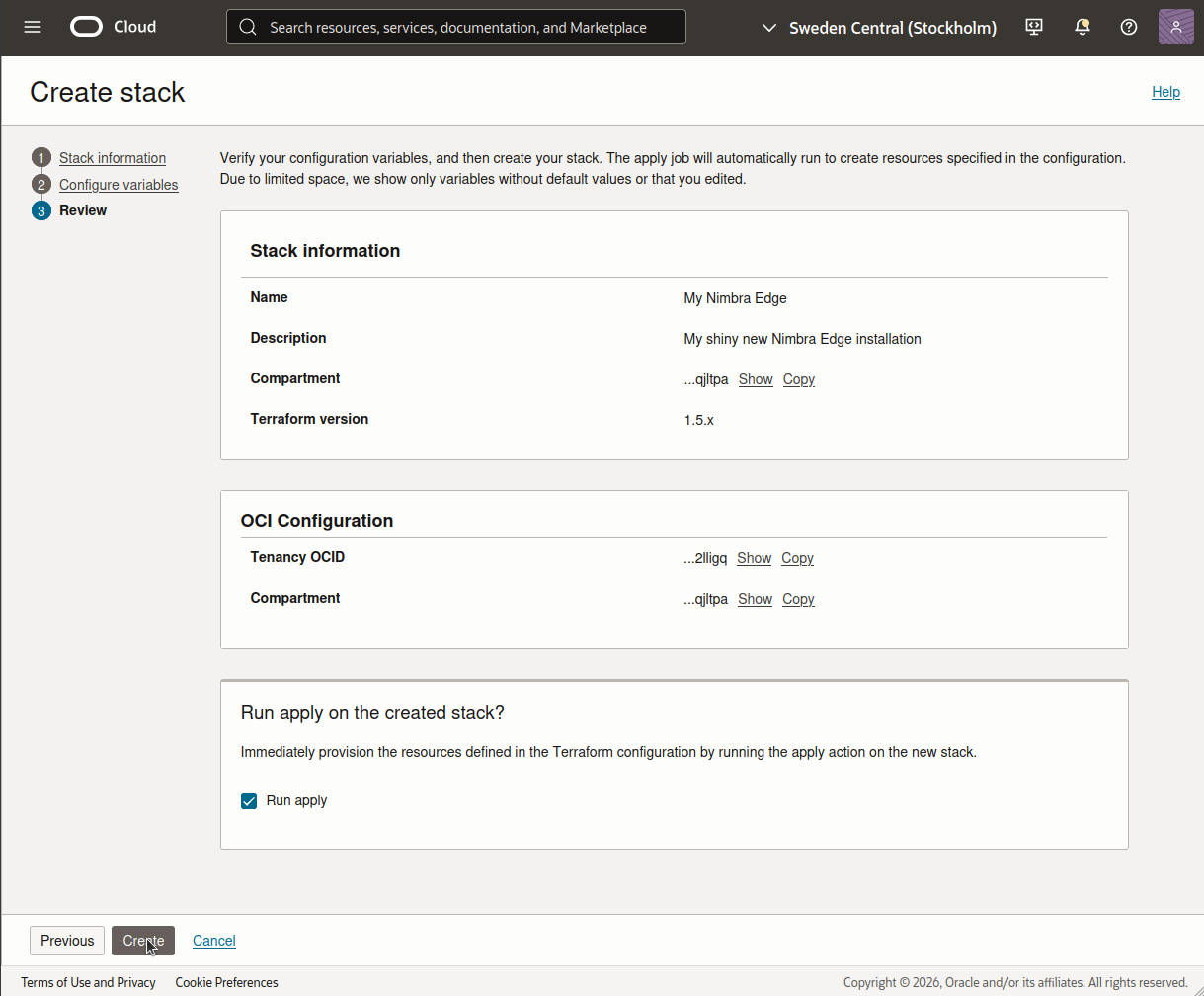Expand the Sweden Central region dropdown
1204x996 pixels.
(879, 28)
